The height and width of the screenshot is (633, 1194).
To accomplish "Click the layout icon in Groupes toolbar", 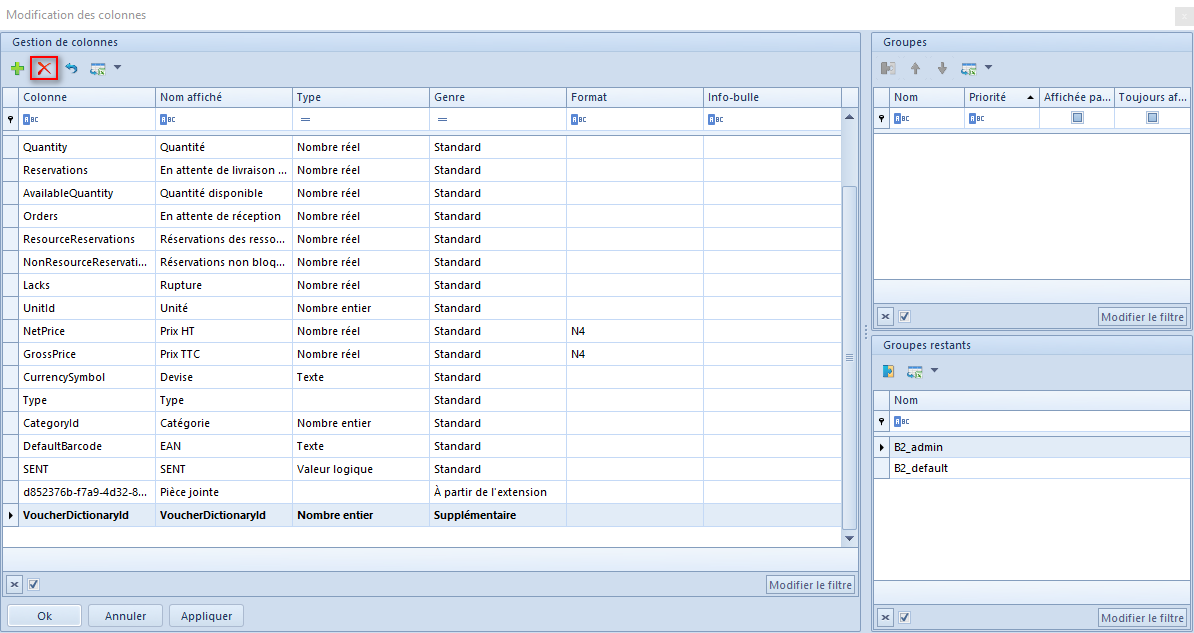I will [x=969, y=69].
